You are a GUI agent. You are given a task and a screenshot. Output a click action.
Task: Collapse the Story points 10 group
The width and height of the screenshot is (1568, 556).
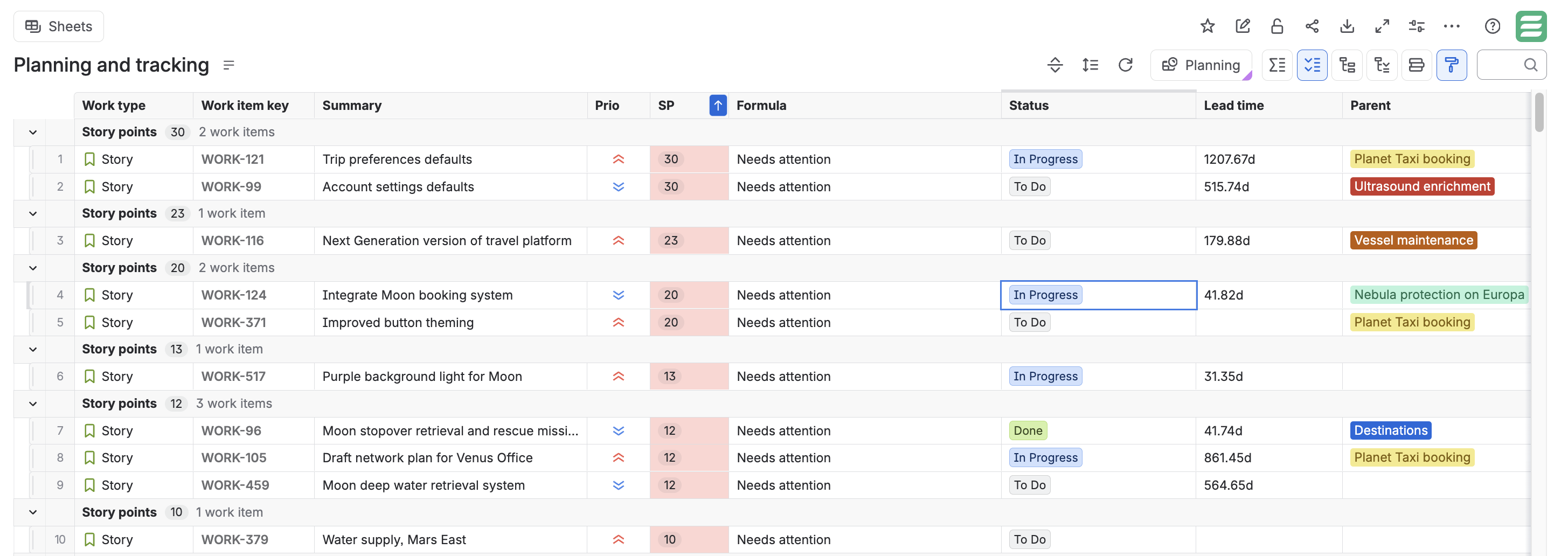pos(33,512)
